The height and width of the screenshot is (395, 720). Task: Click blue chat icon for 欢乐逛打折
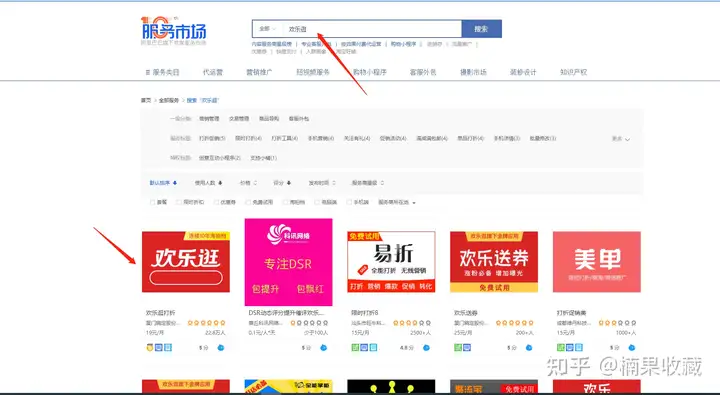tap(221, 348)
